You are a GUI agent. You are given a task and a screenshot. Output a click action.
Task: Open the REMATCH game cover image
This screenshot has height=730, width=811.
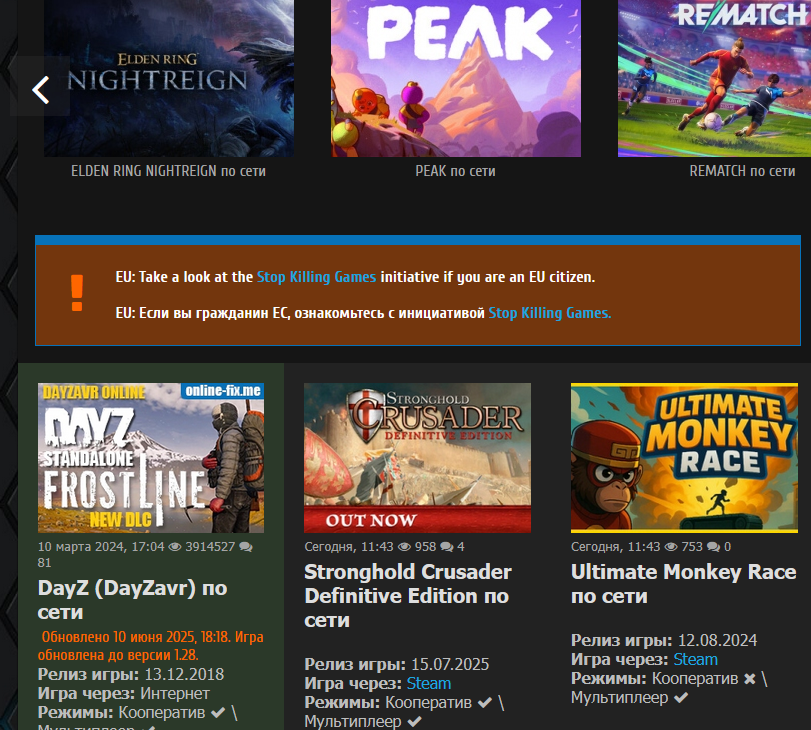(x=714, y=78)
